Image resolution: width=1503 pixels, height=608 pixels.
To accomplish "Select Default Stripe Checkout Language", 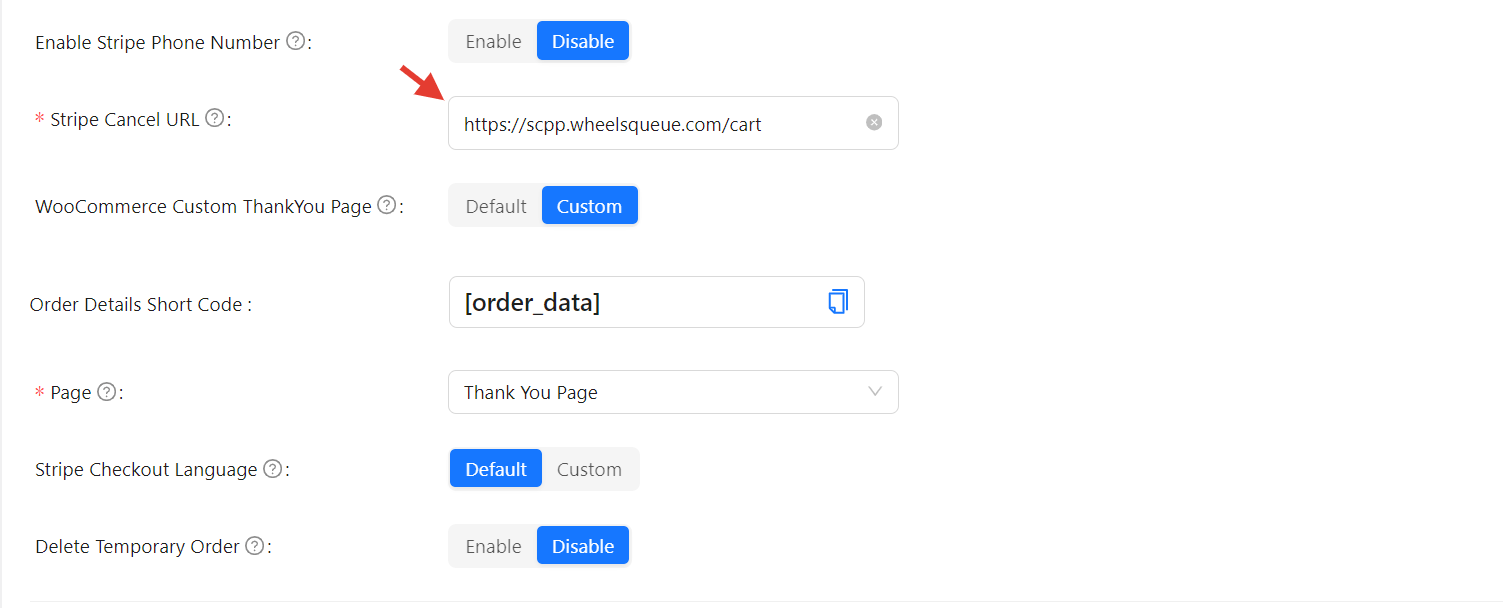I will tap(496, 469).
